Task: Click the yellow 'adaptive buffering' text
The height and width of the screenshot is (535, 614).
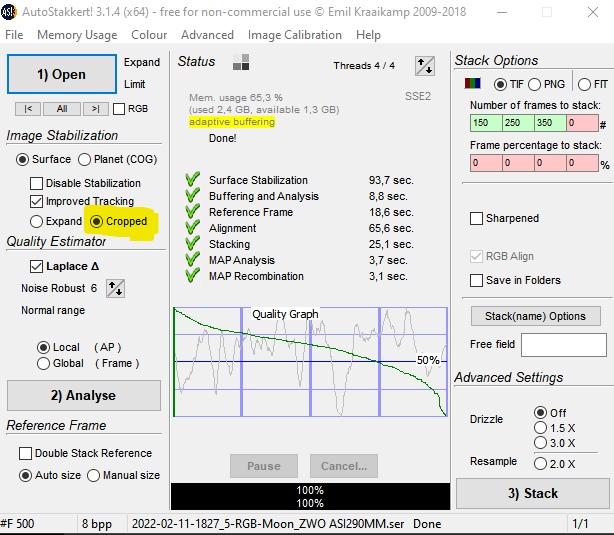Action: 232,122
